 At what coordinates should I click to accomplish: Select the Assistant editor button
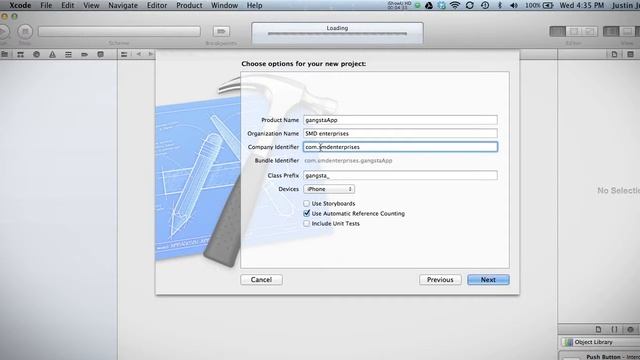click(573, 31)
